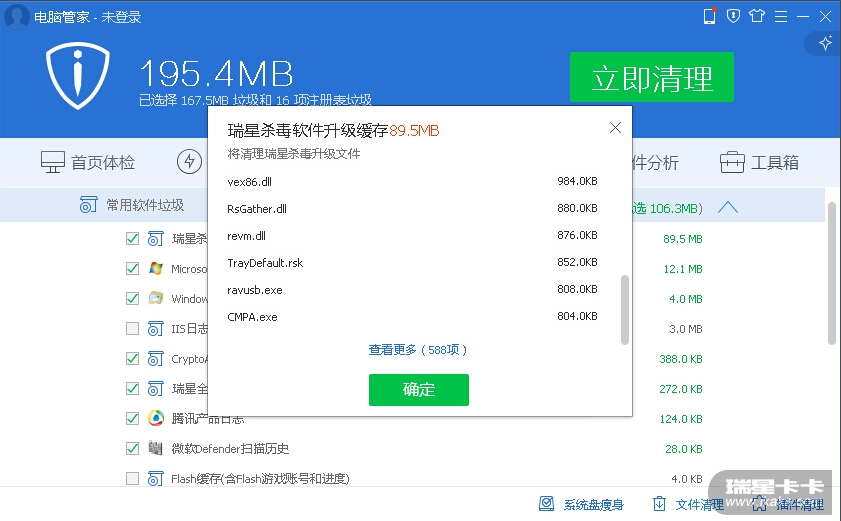Click the 常用软件垃圾 category icon
Viewport: 841px width, 521px height.
(x=88, y=204)
